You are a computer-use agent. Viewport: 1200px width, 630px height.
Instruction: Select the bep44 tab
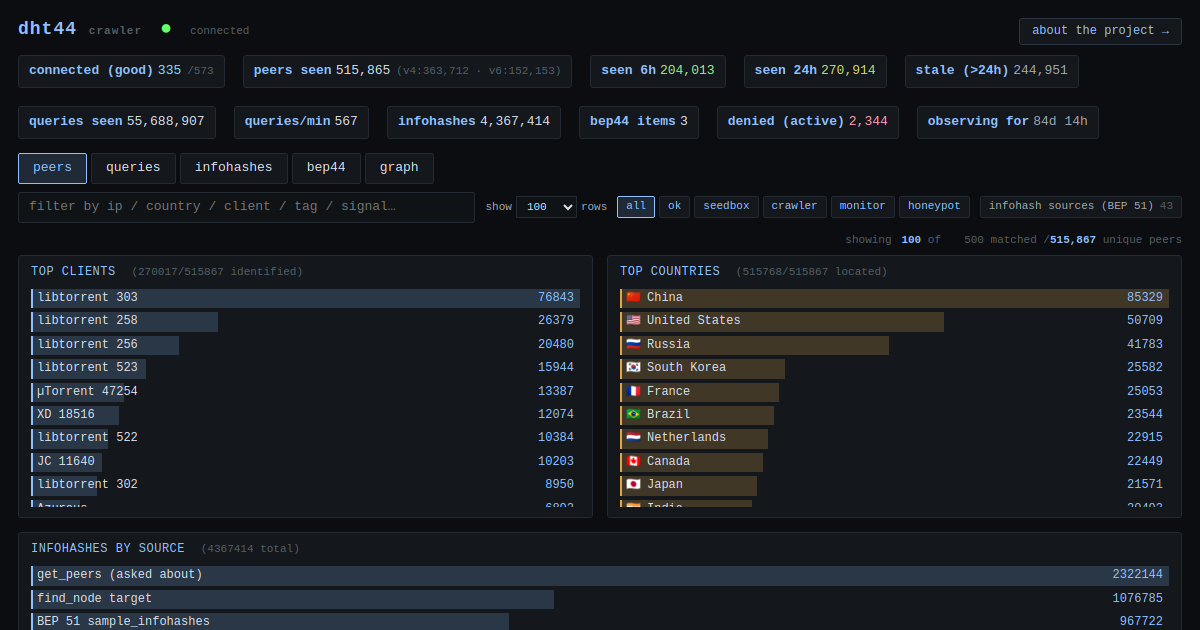click(x=326, y=168)
